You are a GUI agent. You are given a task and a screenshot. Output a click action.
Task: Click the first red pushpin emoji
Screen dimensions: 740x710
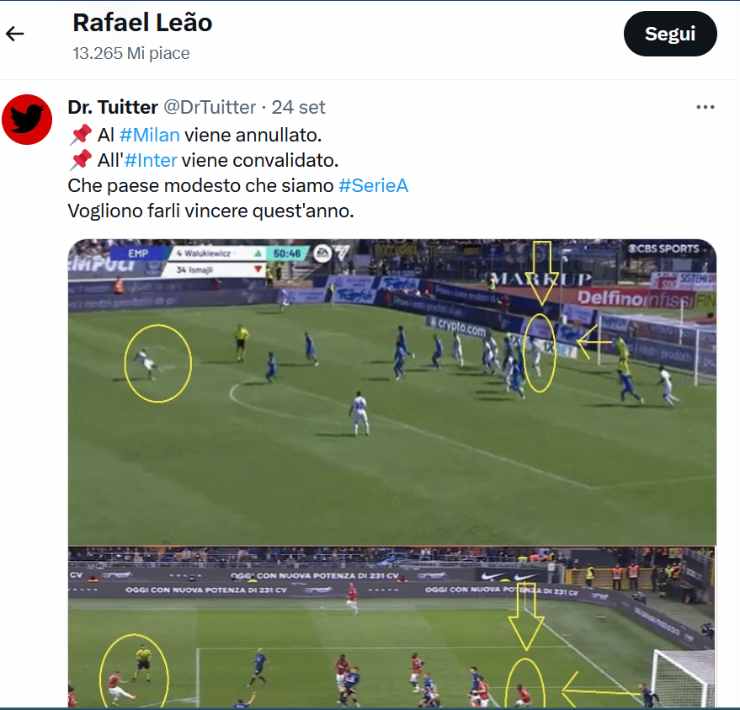click(x=81, y=135)
